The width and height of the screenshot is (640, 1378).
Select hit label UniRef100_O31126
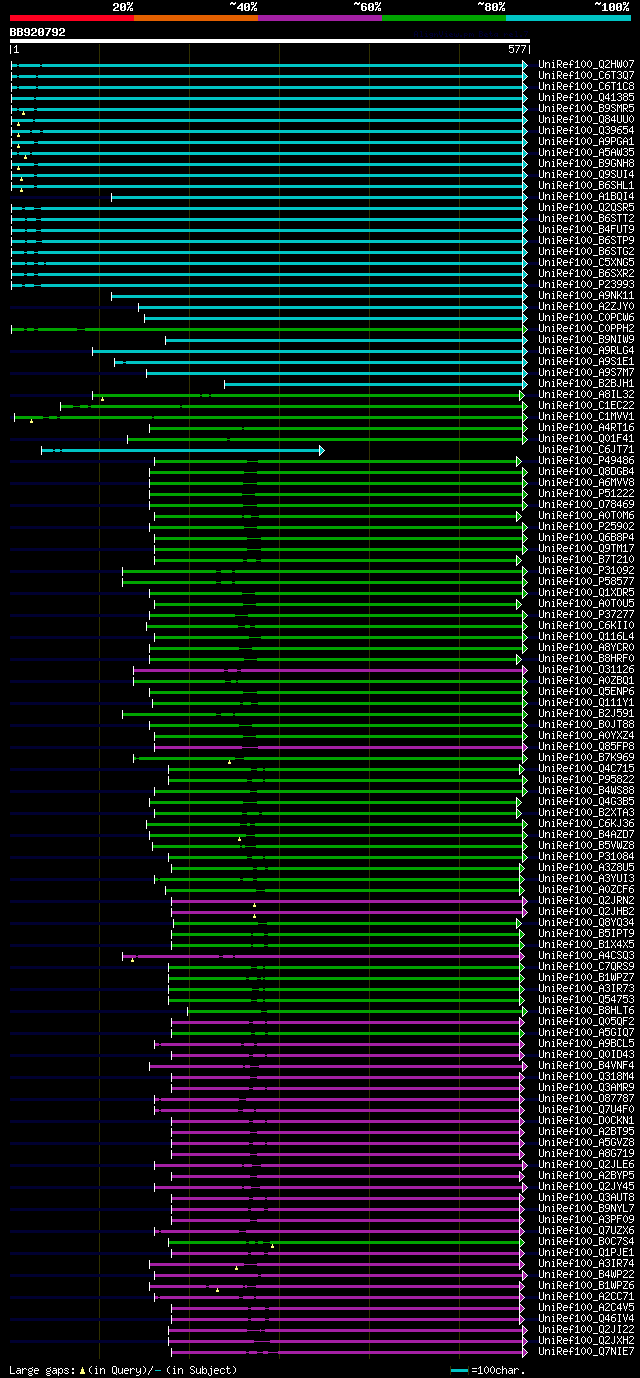click(586, 669)
